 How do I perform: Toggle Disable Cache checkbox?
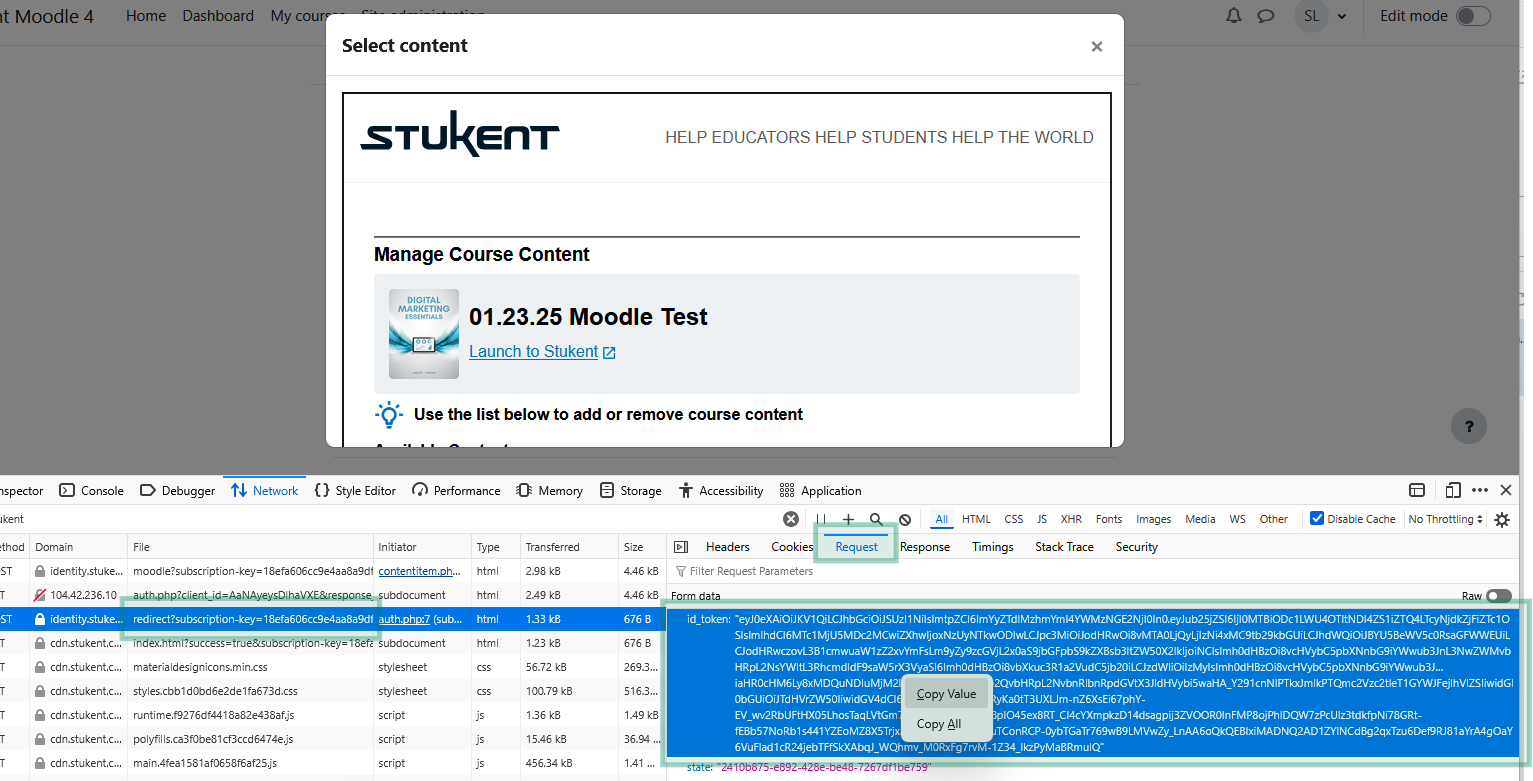pyautogui.click(x=1317, y=518)
